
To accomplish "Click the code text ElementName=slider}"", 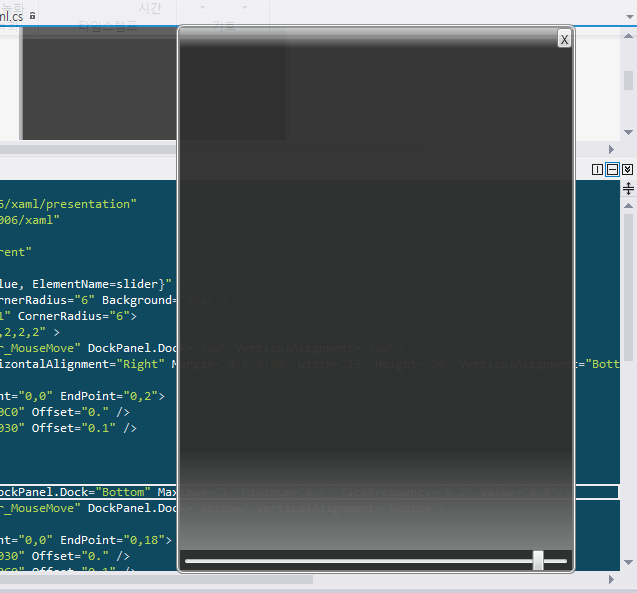I will 102,284.
